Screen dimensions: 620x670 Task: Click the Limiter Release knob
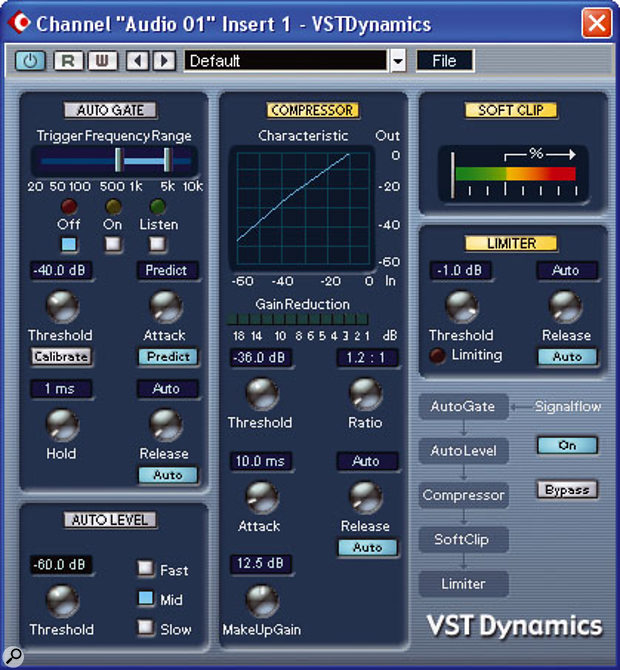pyautogui.click(x=565, y=306)
